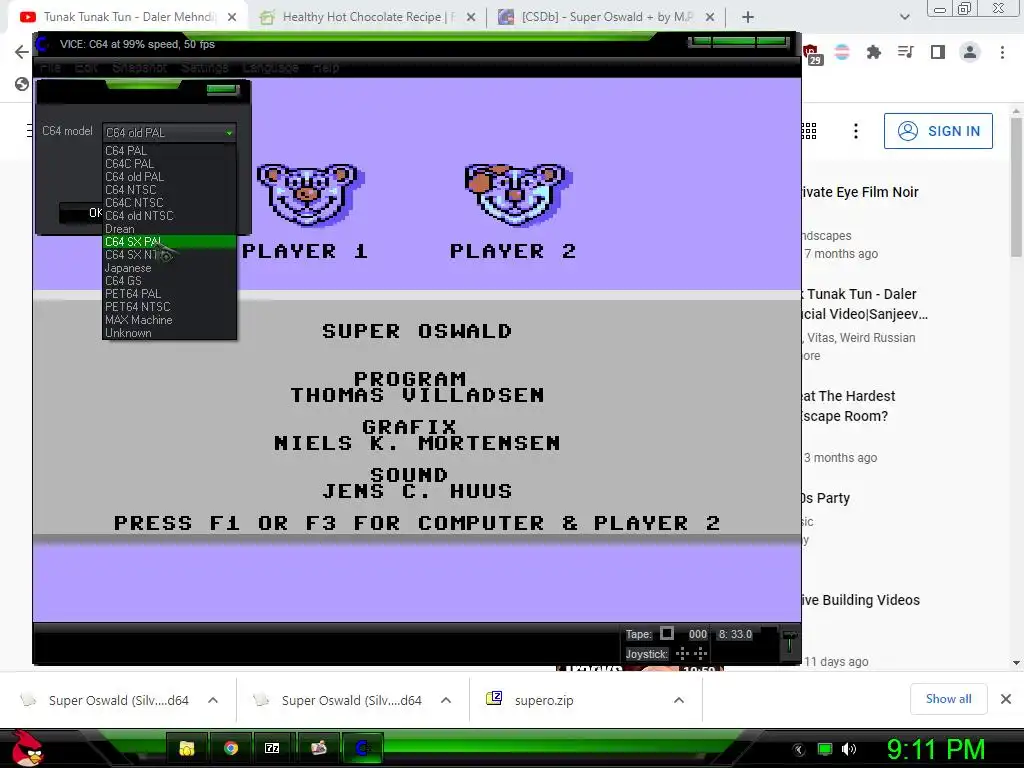Switch to Tunak Tunak Tun YouTube tab

click(x=128, y=17)
